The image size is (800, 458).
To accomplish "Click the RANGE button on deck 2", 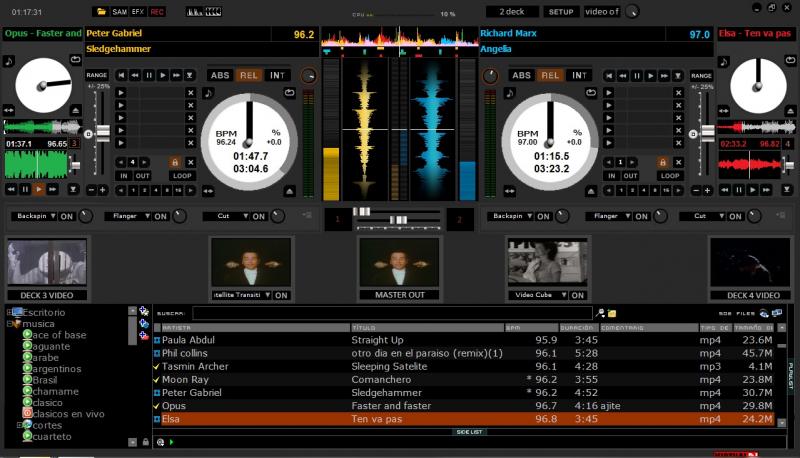I will point(701,75).
